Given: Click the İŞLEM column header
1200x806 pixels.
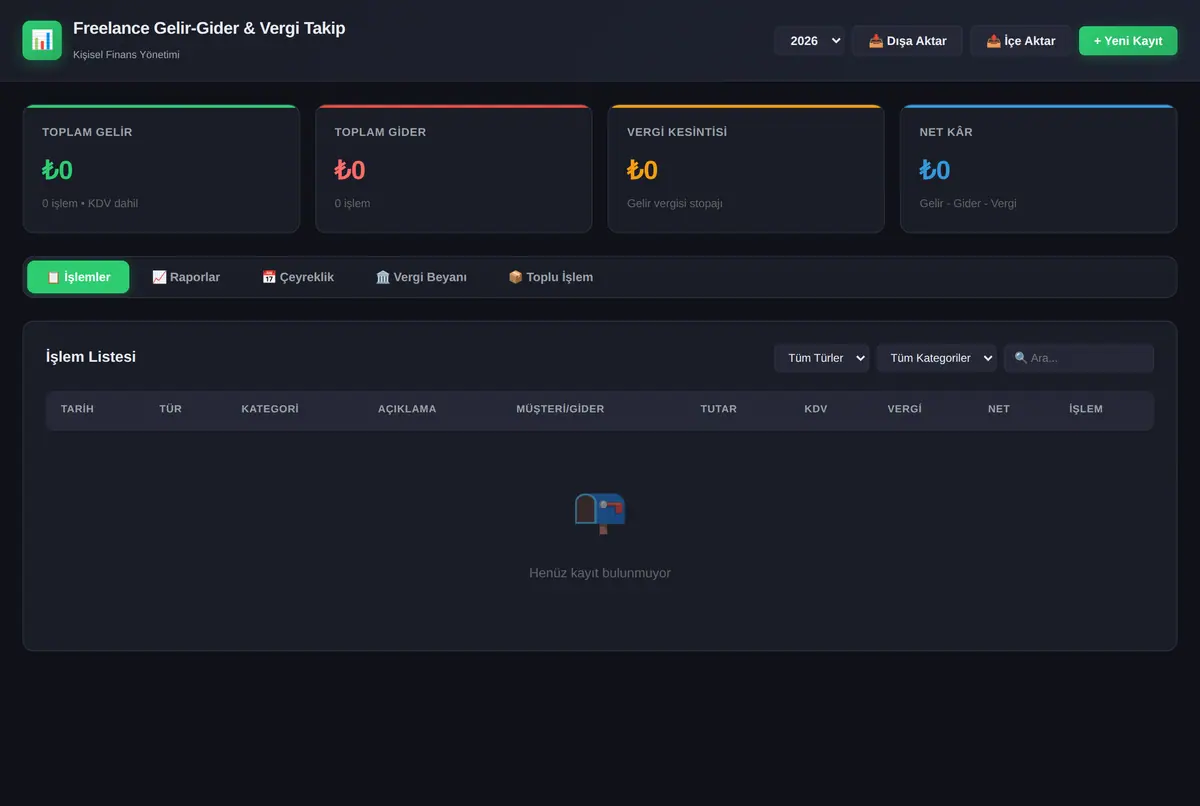Looking at the screenshot, I should tap(1086, 409).
